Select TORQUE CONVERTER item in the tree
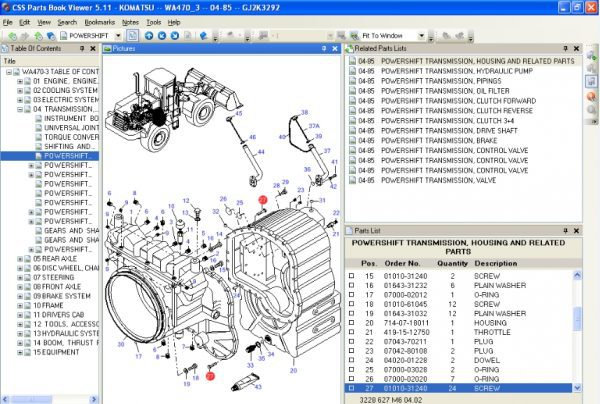This screenshot has width=600, height=404. 70,137
